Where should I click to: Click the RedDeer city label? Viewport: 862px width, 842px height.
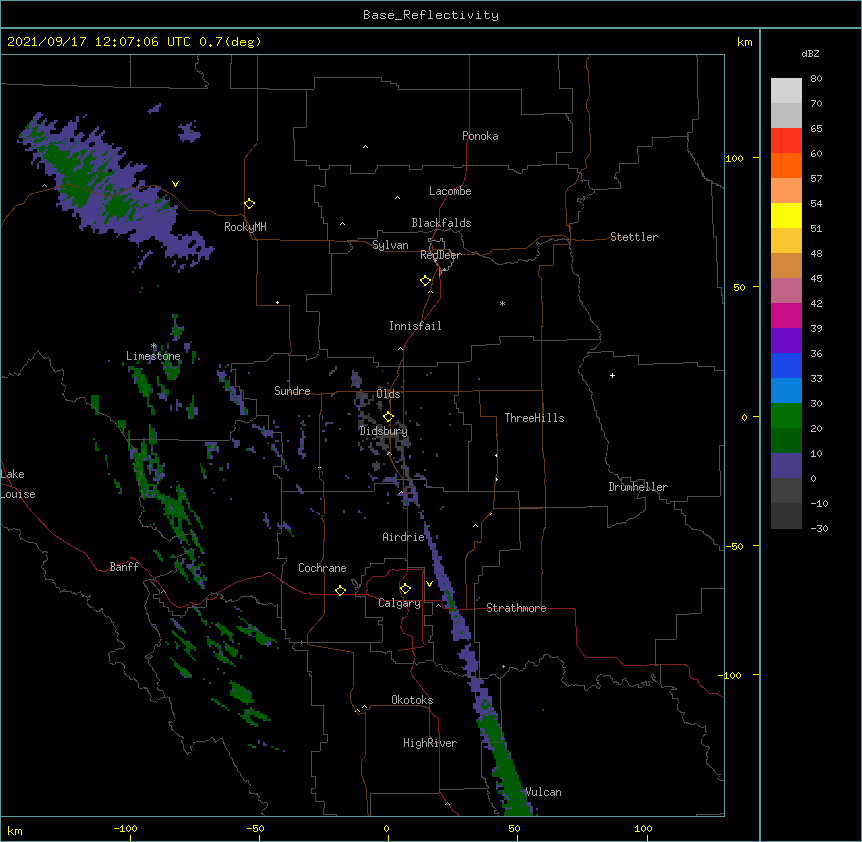click(x=440, y=255)
